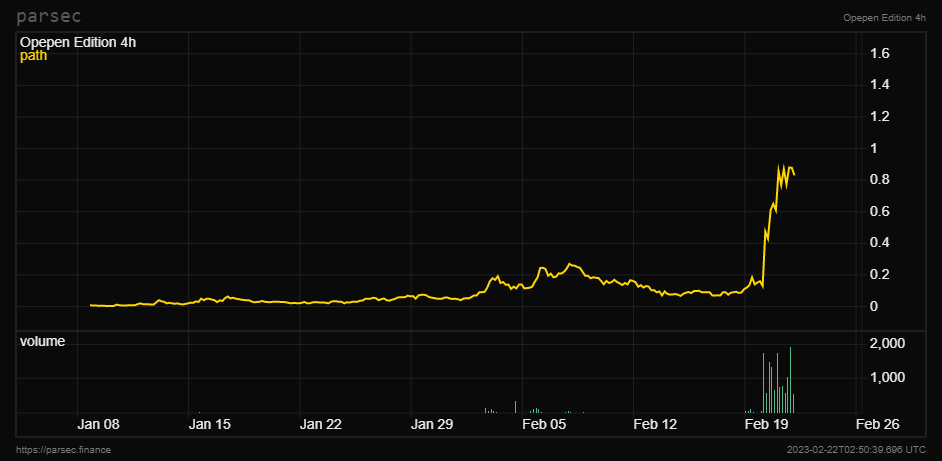Click the Jan 22 date label

pos(321,424)
